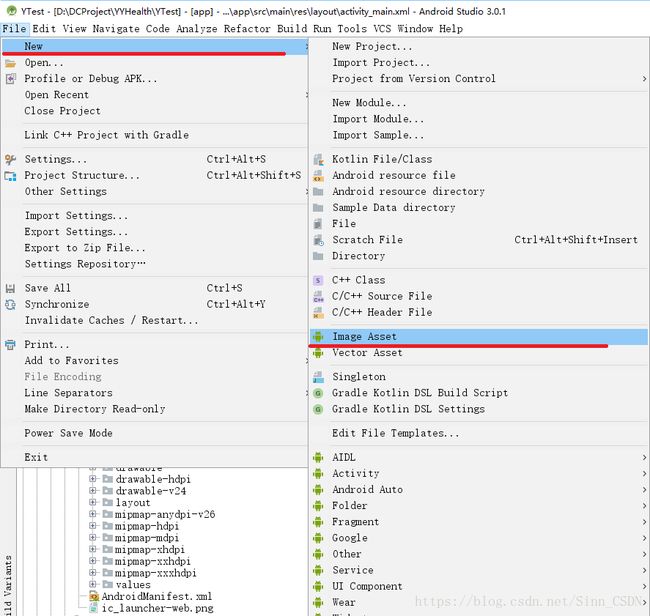Click the Gradle Kotlin DSL Settings icon

click(x=318, y=409)
